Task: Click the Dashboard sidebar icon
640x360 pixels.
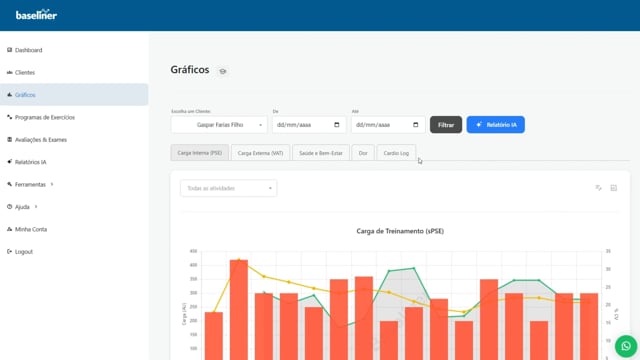Action: pos(9,50)
